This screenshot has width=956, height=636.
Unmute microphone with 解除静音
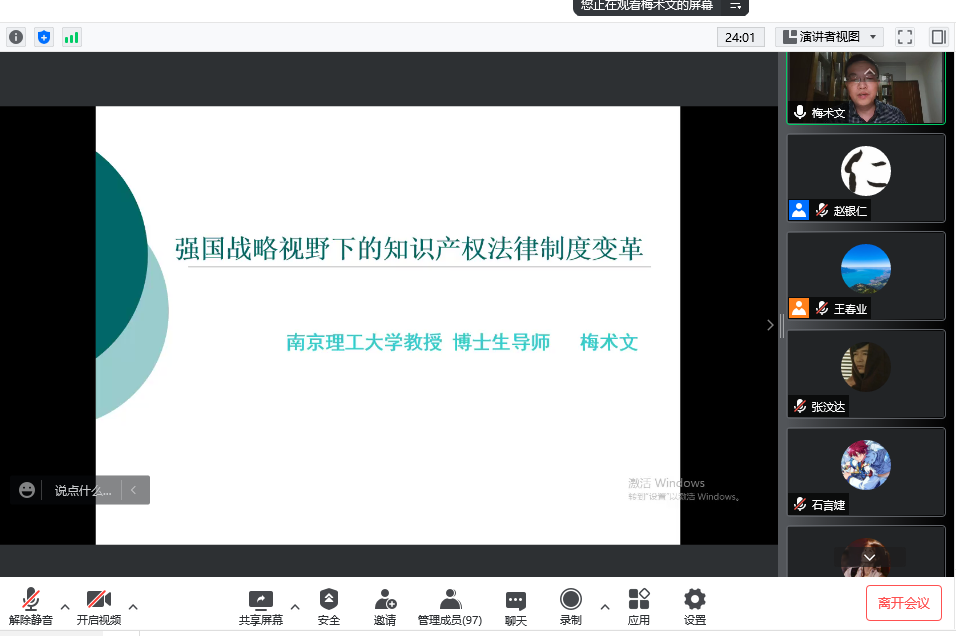pyautogui.click(x=31, y=606)
